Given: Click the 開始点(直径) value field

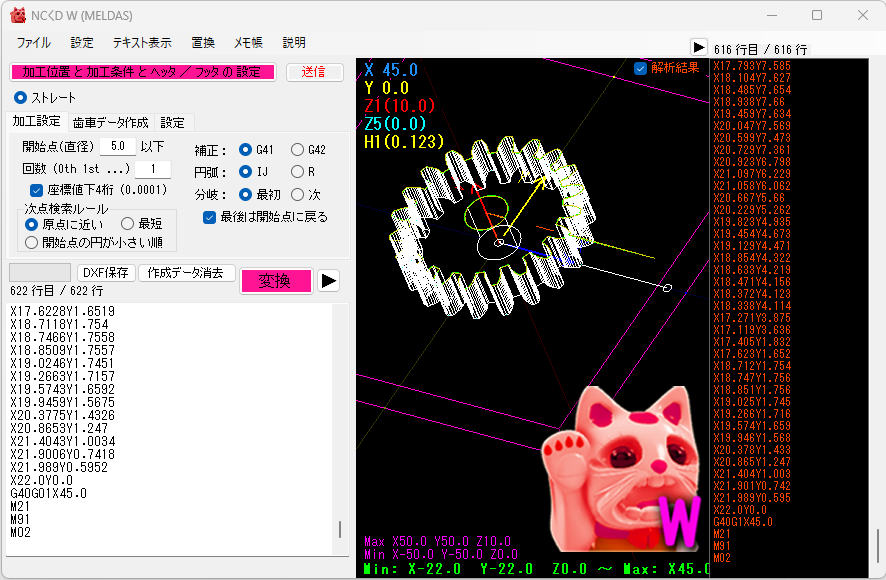Looking at the screenshot, I should [x=117, y=146].
